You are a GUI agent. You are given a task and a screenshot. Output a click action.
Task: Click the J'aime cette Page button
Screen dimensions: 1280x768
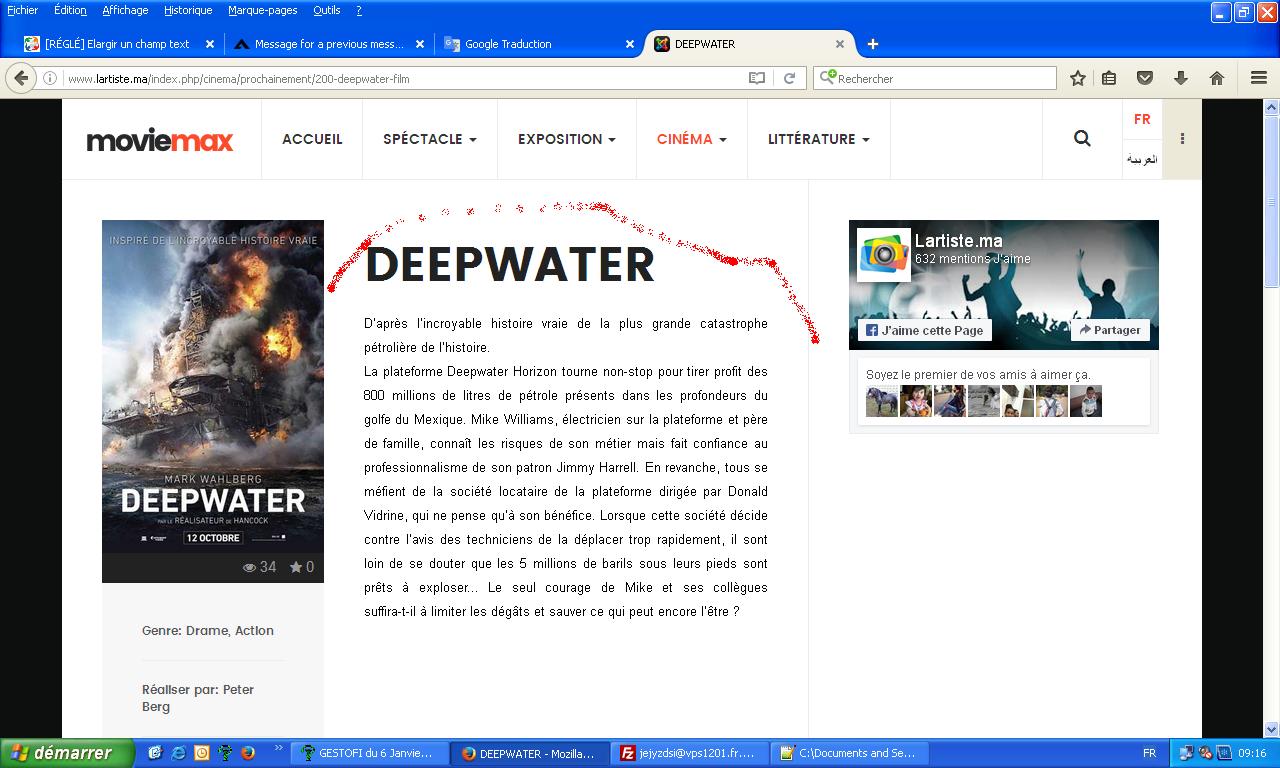(x=925, y=330)
